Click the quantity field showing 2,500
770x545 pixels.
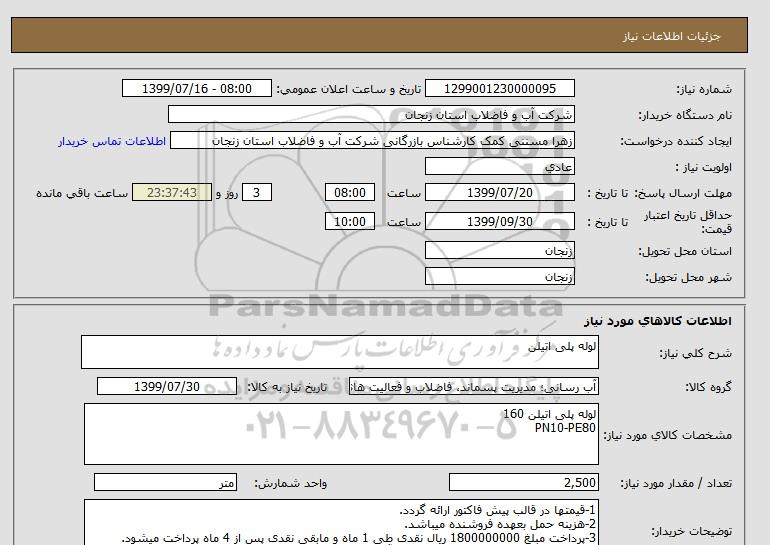coord(523,483)
